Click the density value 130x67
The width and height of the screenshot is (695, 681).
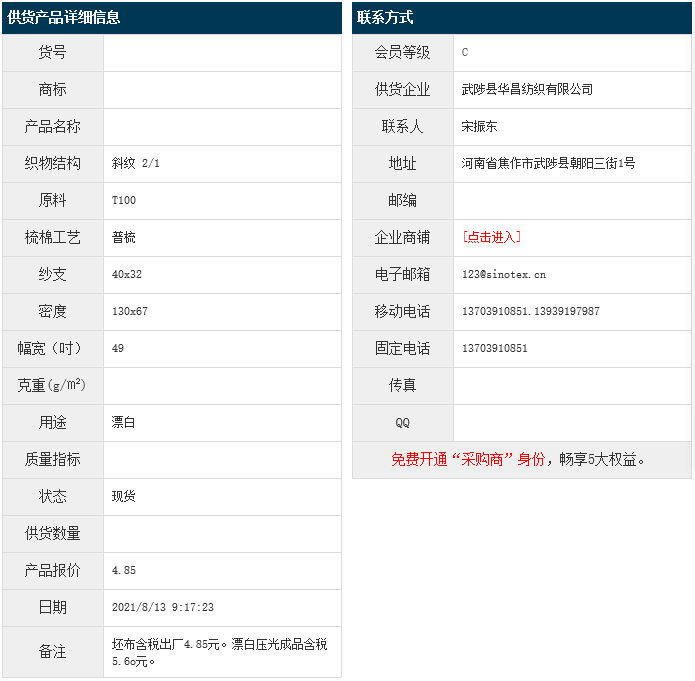(130, 311)
